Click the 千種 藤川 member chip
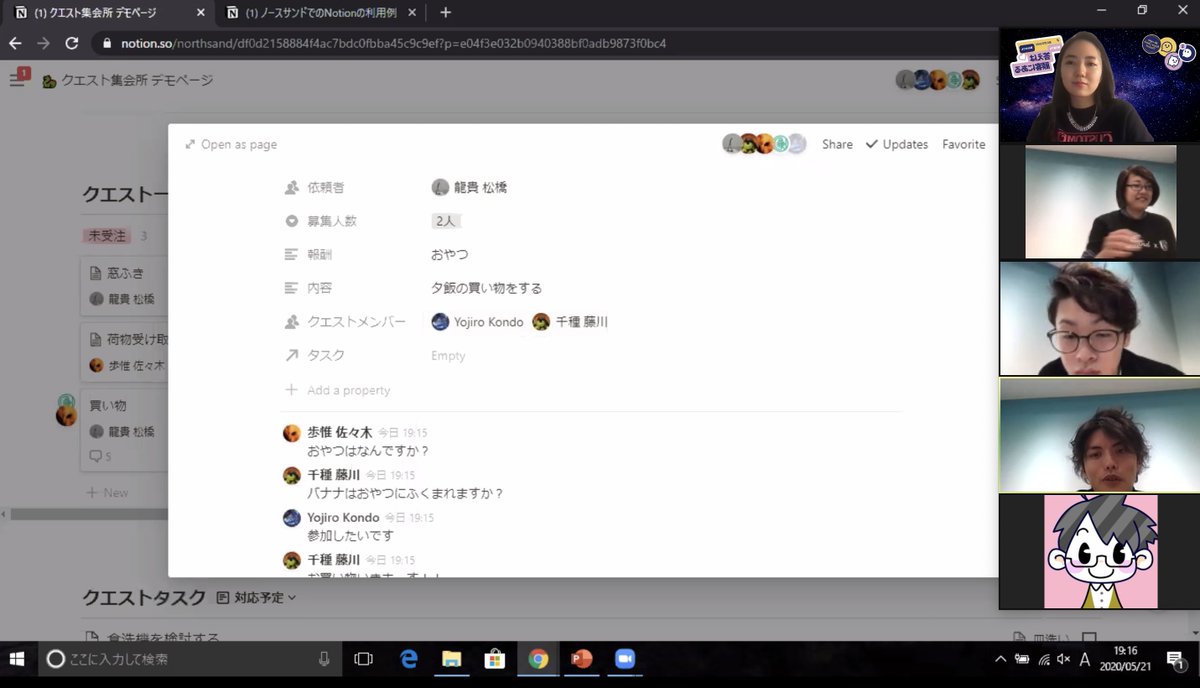1200x688 pixels. pos(570,322)
